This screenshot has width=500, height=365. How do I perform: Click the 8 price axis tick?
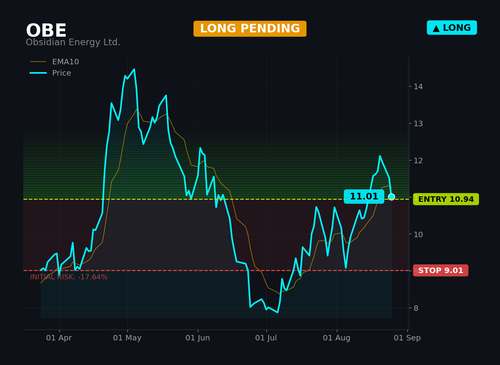click(x=416, y=308)
